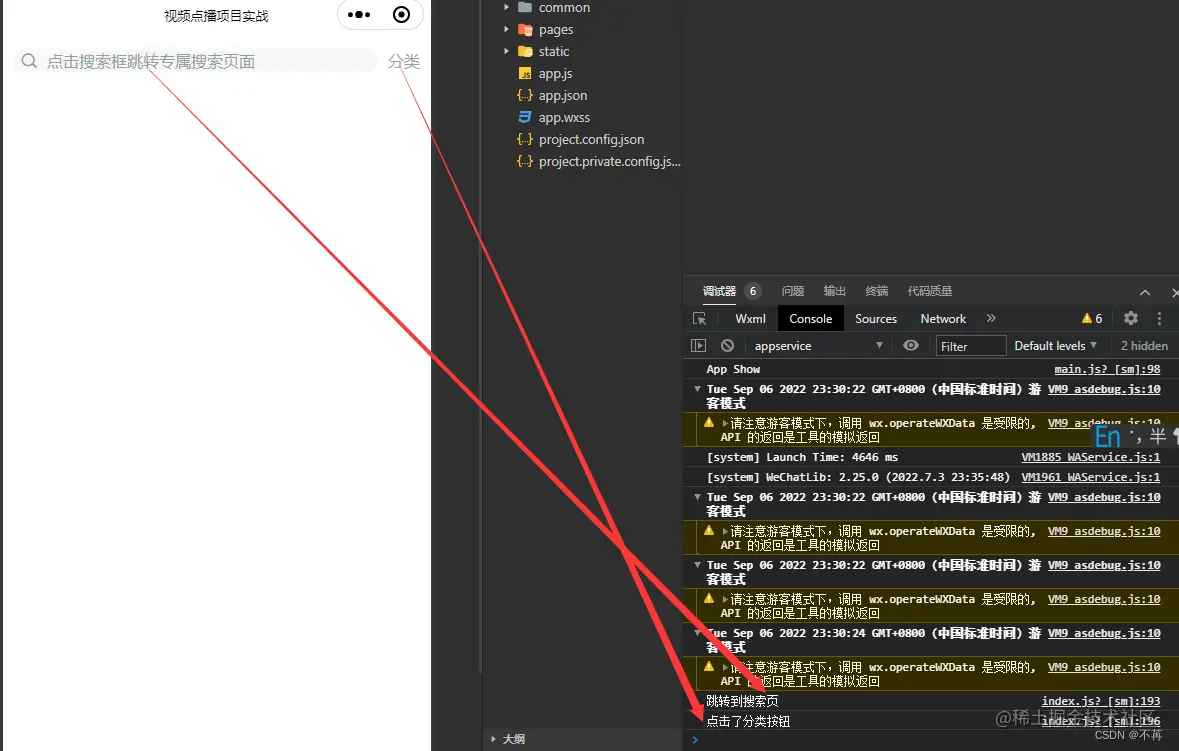The image size is (1179, 751).
Task: Click the app.js JS file icon
Action: [x=526, y=74]
